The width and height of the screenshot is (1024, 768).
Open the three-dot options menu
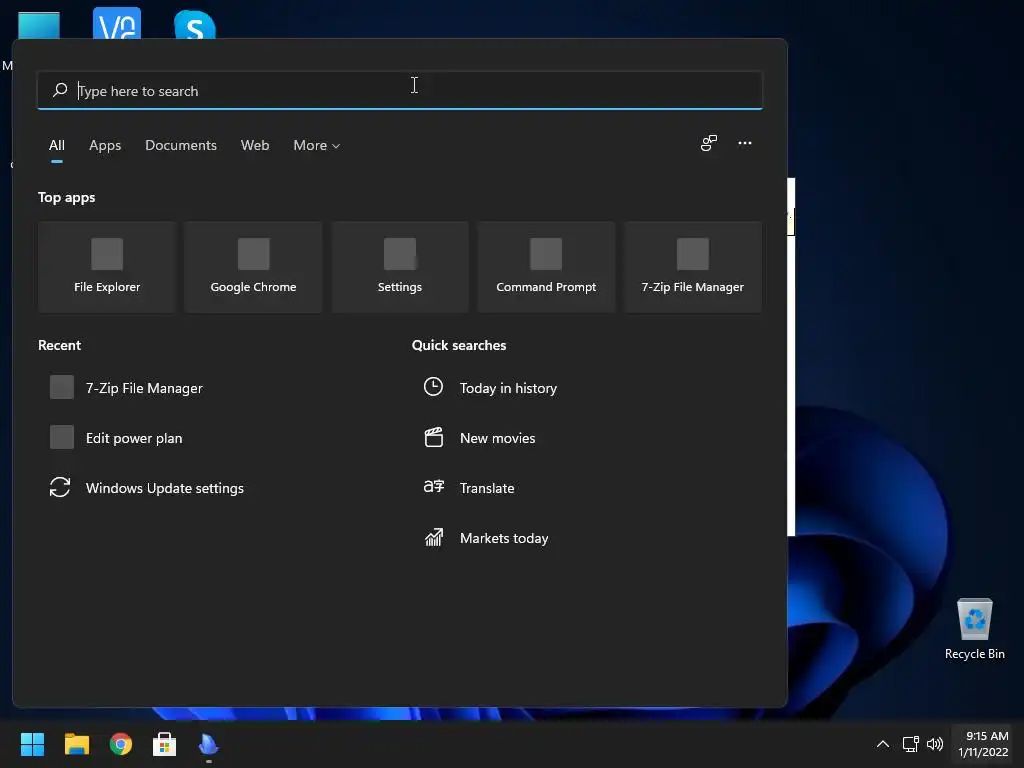744,143
